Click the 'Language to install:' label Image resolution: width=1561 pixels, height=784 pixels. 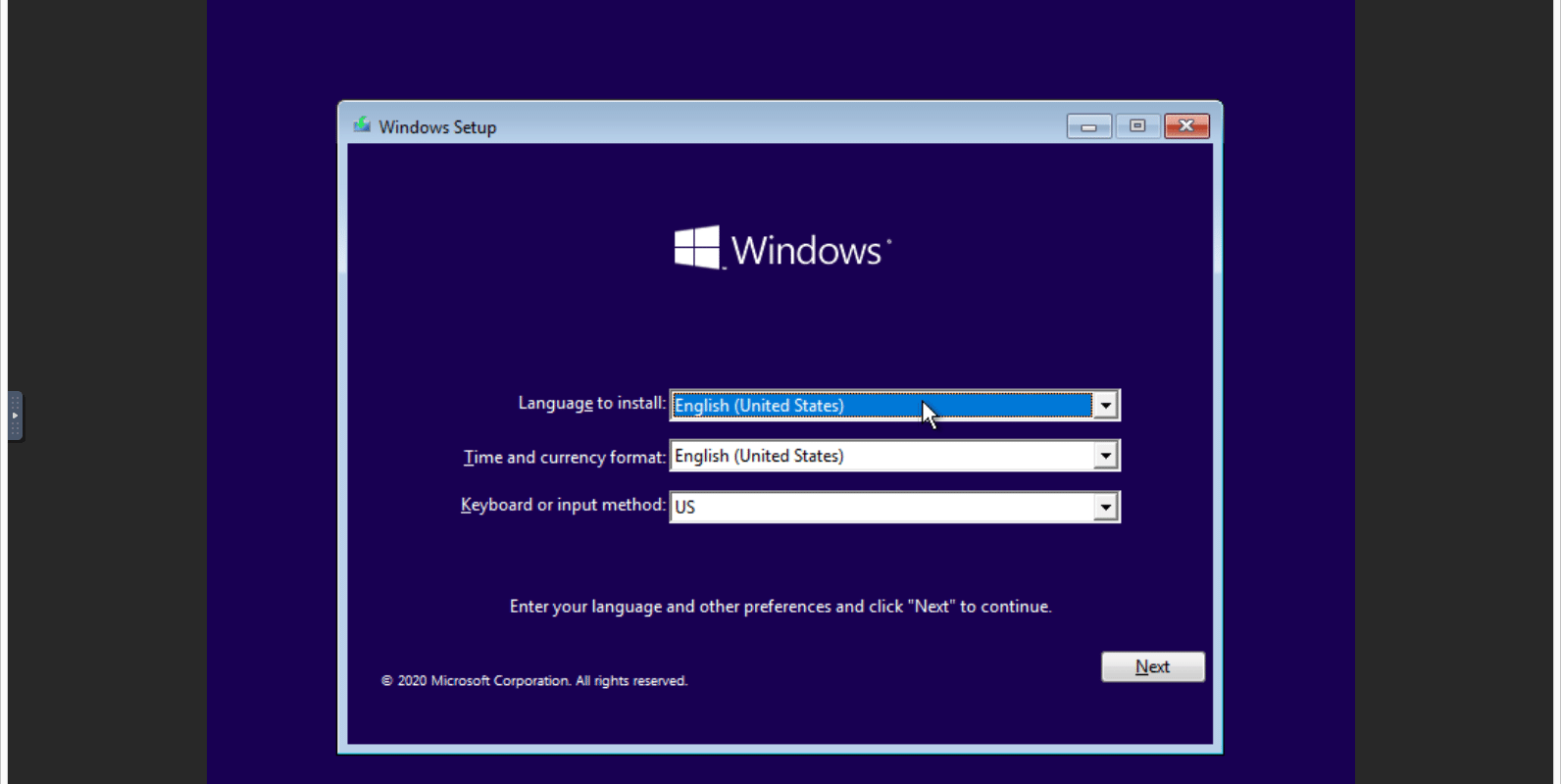click(x=591, y=403)
